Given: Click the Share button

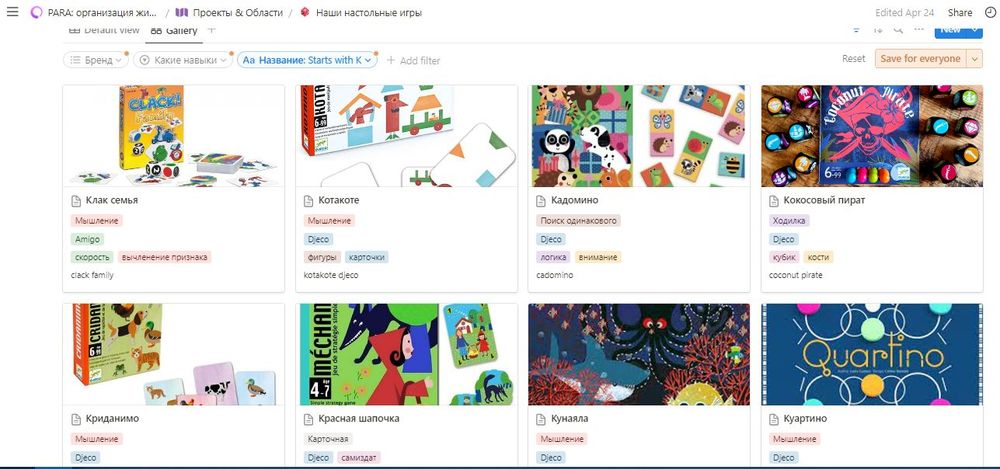Looking at the screenshot, I should pos(960,12).
